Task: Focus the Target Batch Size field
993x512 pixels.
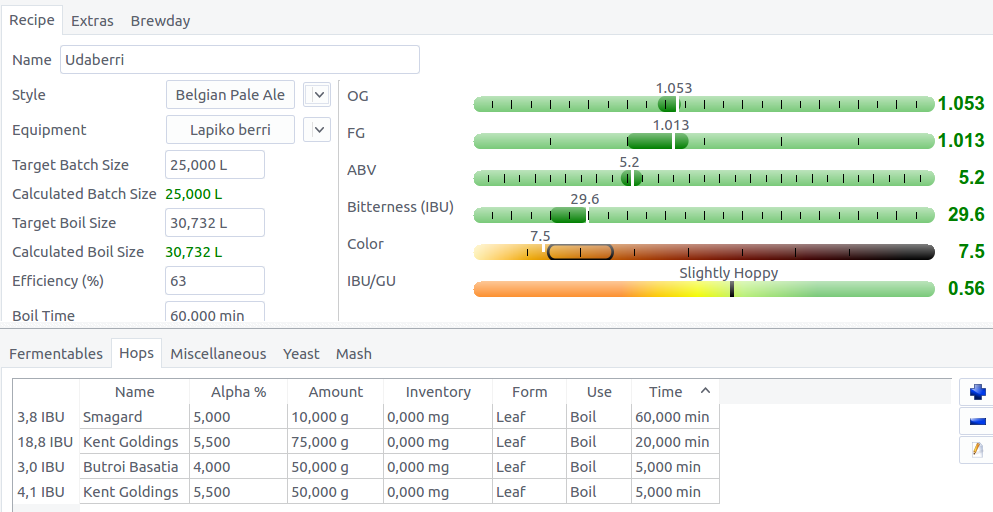Action: (x=214, y=165)
